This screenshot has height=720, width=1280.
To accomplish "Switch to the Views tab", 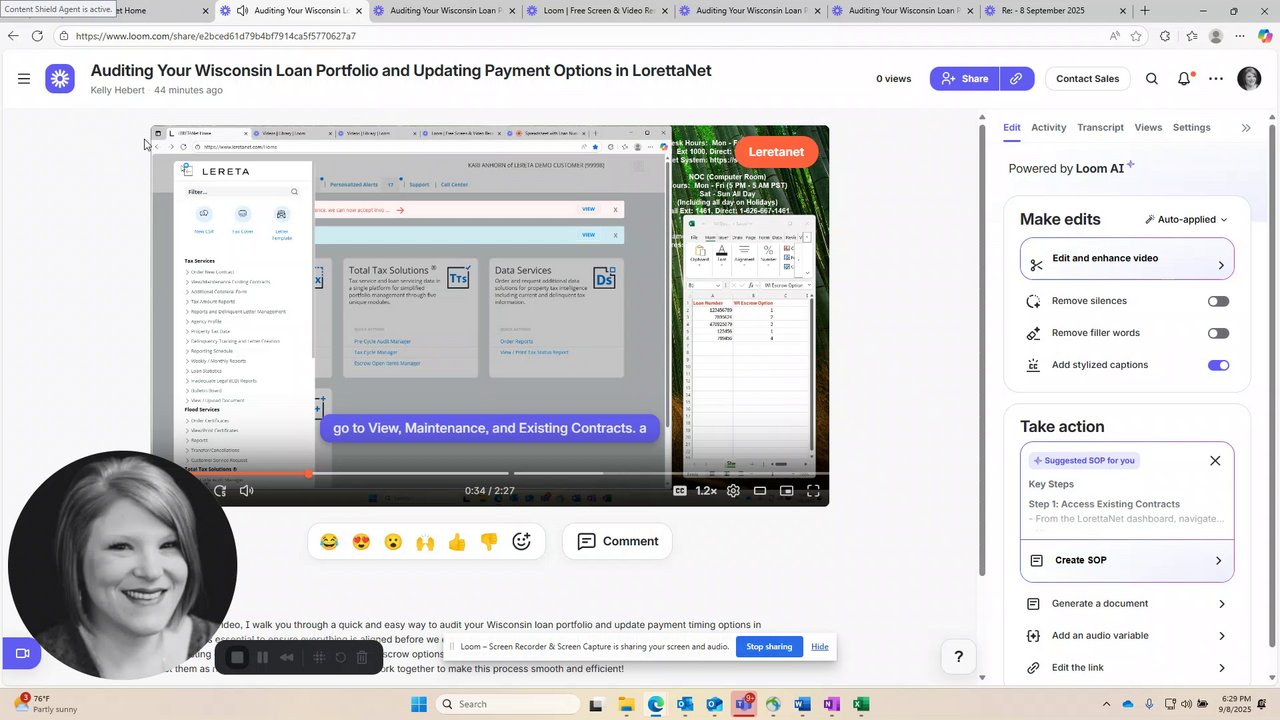I will [1148, 128].
